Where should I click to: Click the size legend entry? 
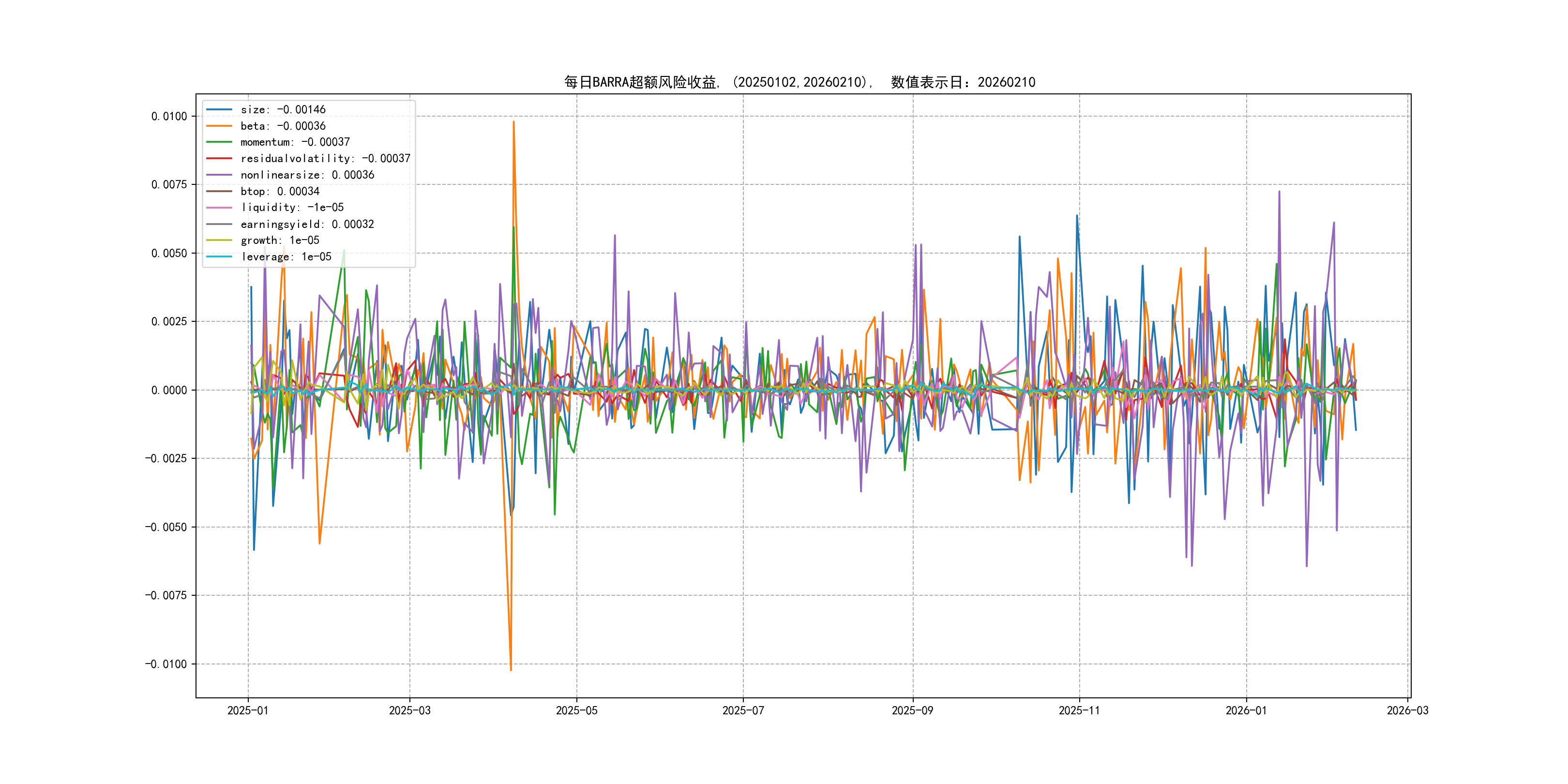point(283,109)
